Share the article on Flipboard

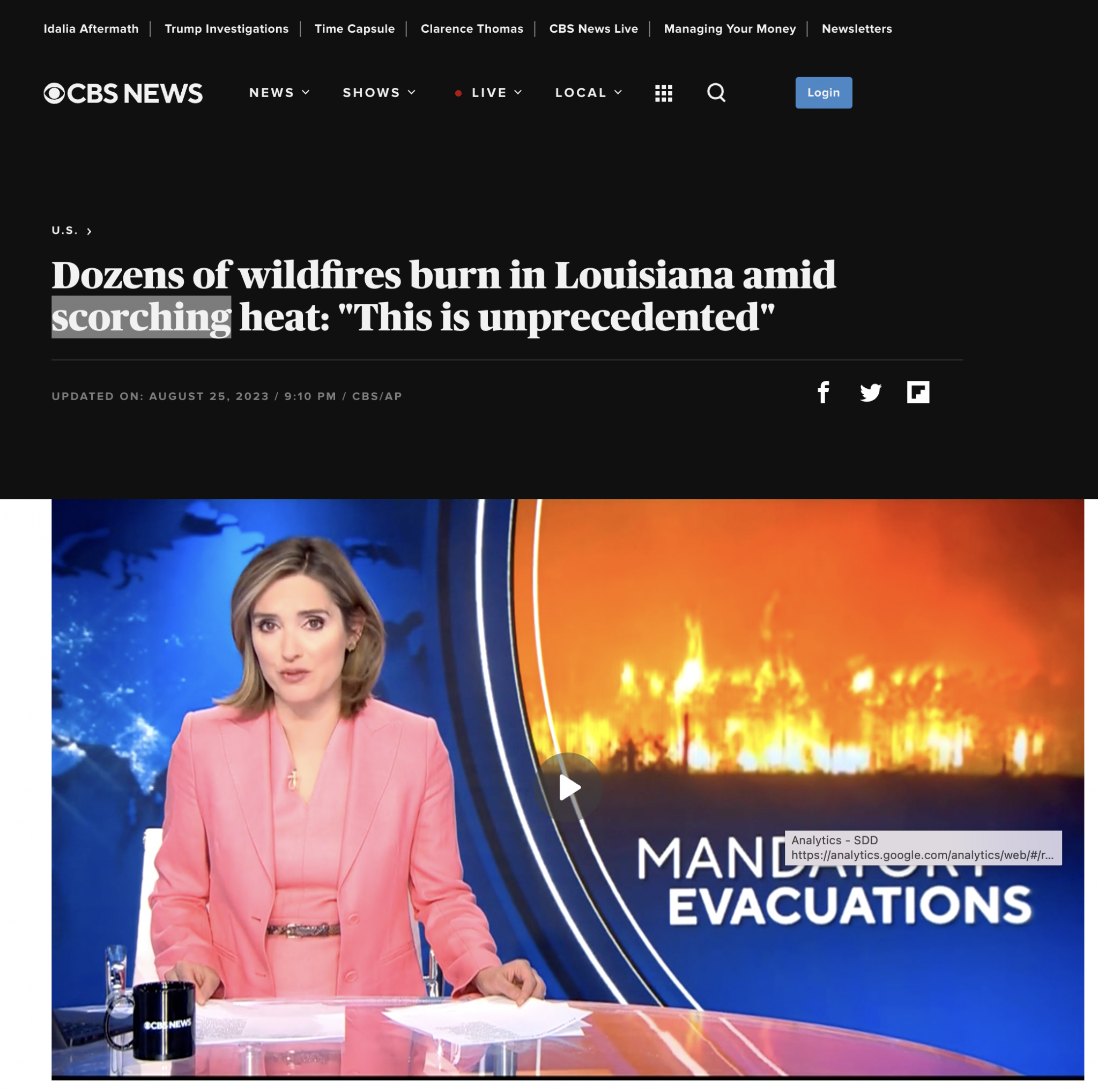(918, 392)
